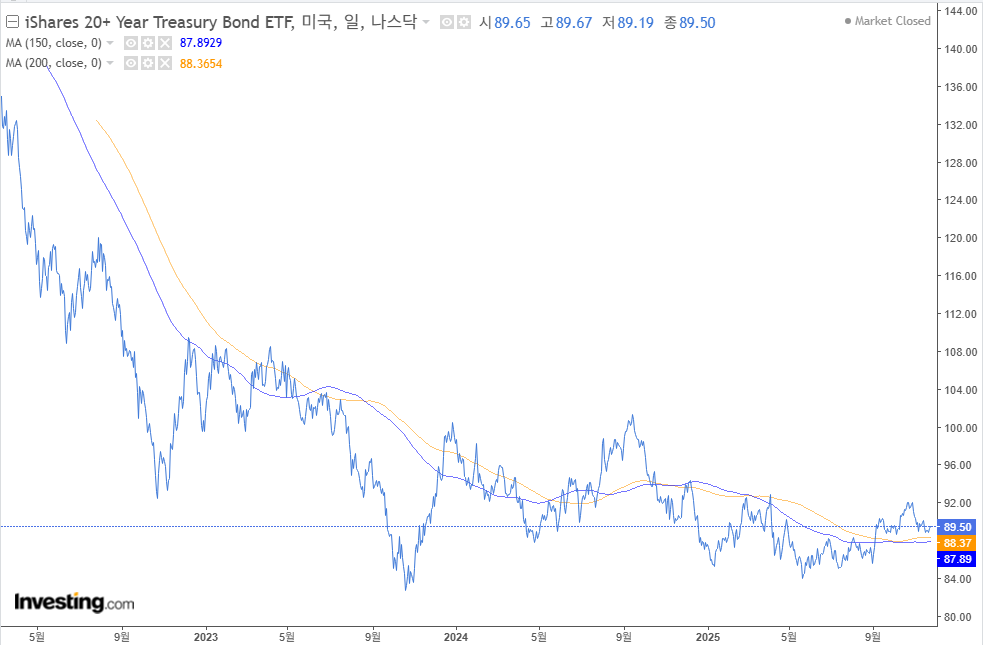The image size is (983, 645).
Task: Open settings gear for the MA 150 indicator
Action: pyautogui.click(x=147, y=43)
